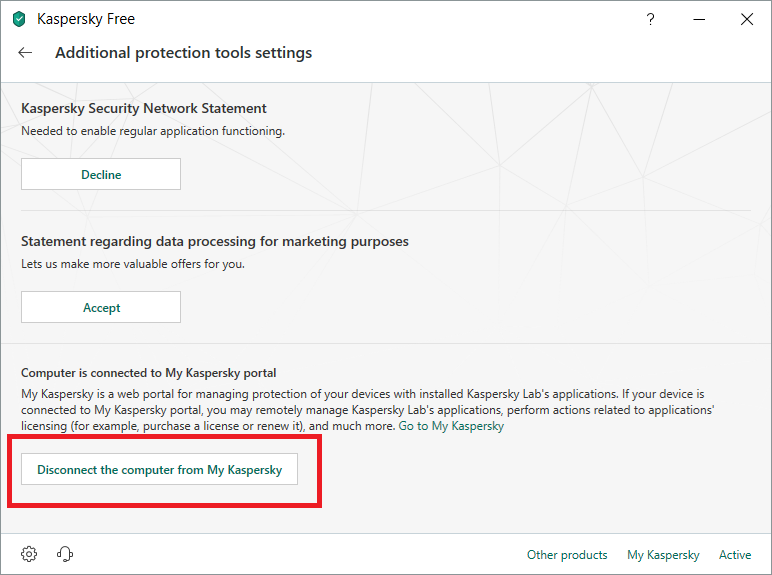Go back using the left arrow
772x575 pixels.
[25, 53]
